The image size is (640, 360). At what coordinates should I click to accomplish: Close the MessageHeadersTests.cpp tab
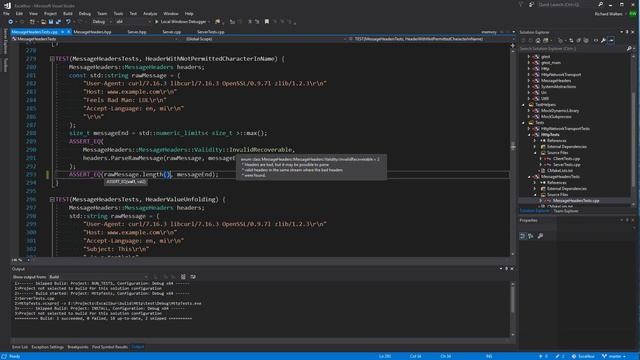point(69,32)
